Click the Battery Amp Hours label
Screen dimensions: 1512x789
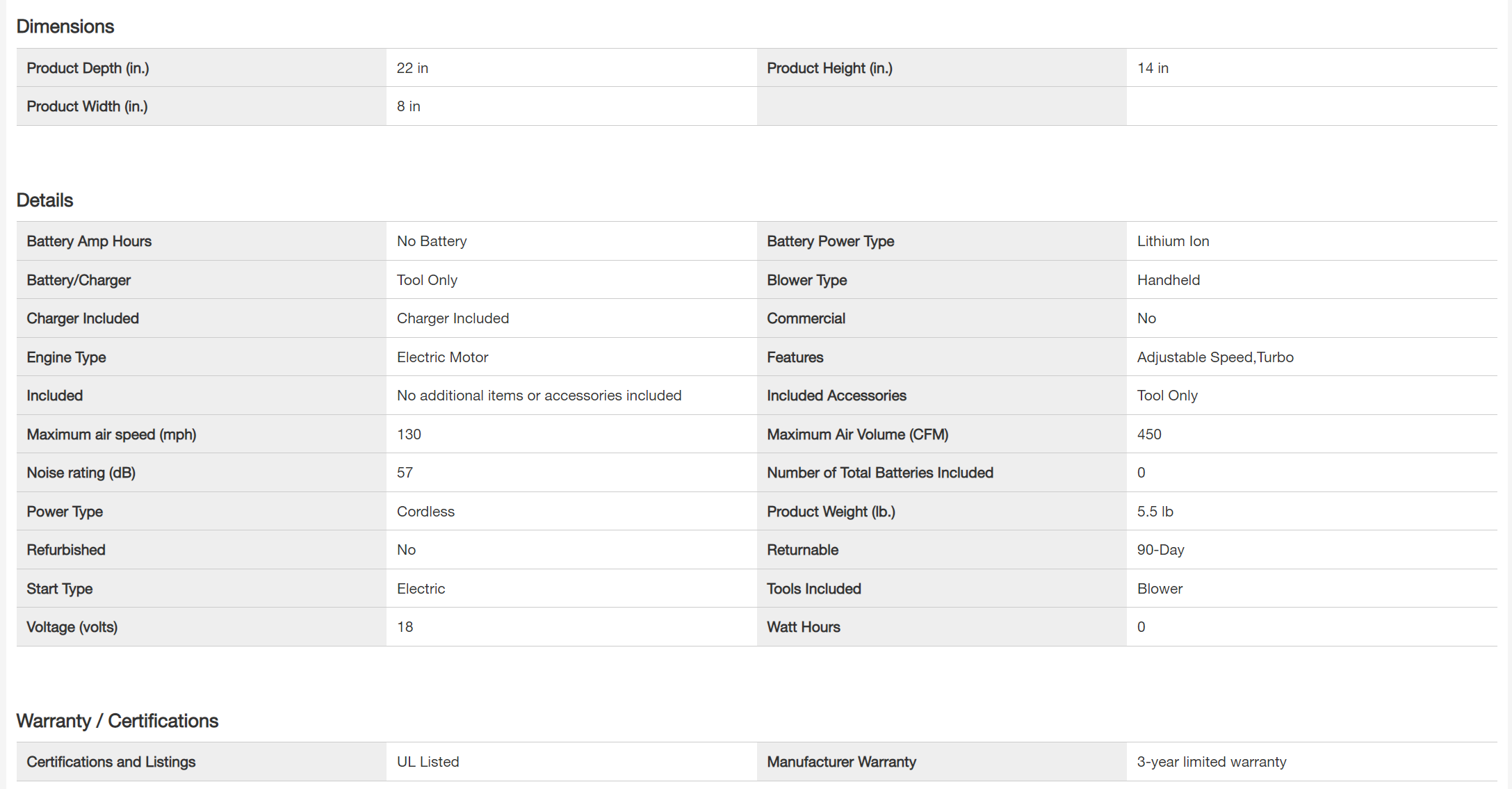89,241
